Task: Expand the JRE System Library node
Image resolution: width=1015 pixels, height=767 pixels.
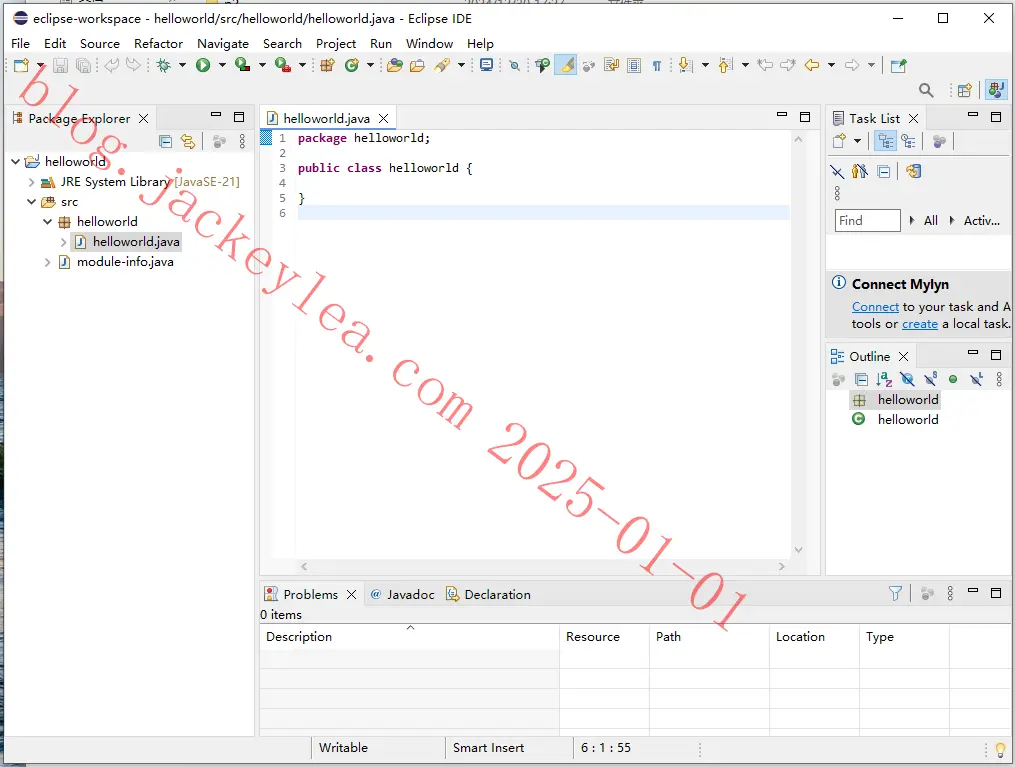Action: [x=31, y=182]
